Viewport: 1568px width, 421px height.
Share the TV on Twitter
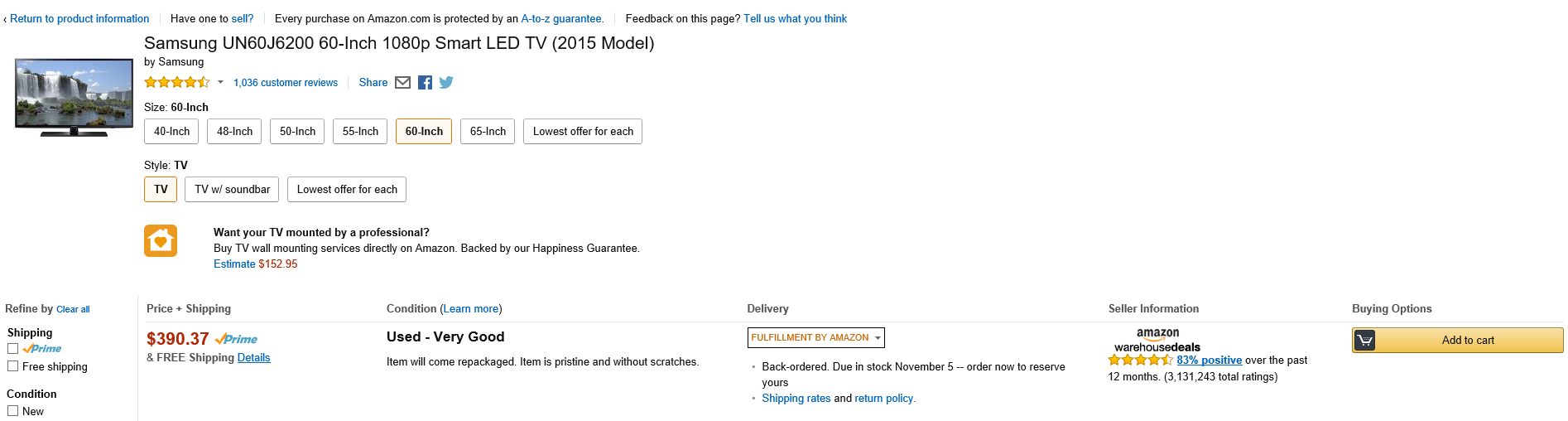point(446,82)
